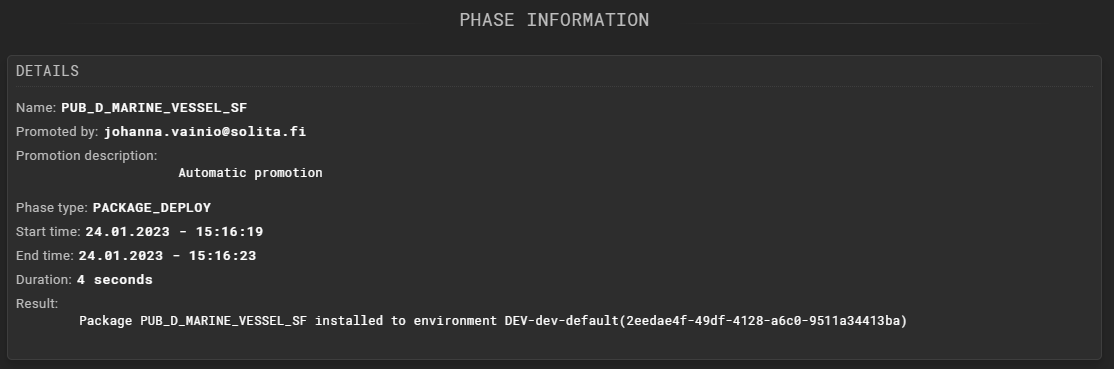Click the Start time label
The width and height of the screenshot is (1114, 369).
point(48,232)
